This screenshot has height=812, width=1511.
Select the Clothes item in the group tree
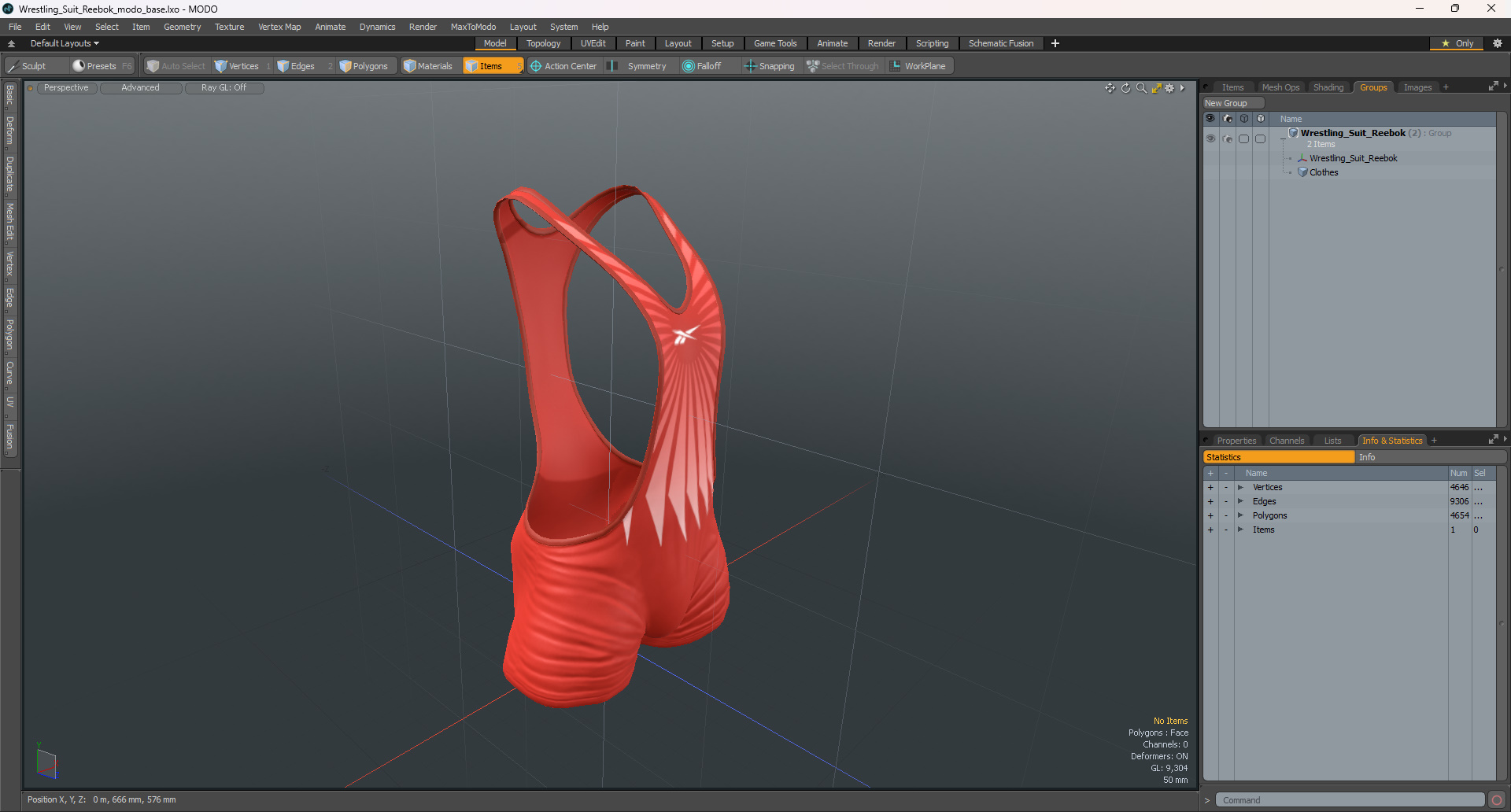[x=1324, y=172]
